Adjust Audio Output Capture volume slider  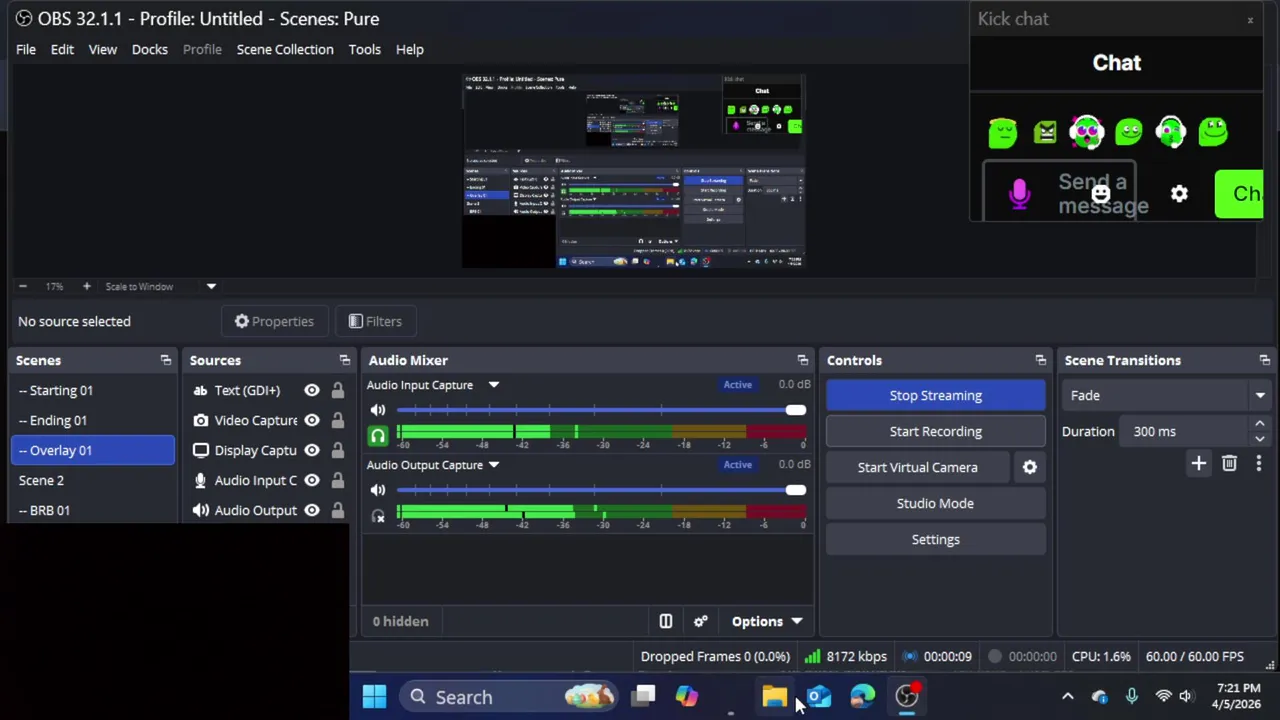click(600, 490)
